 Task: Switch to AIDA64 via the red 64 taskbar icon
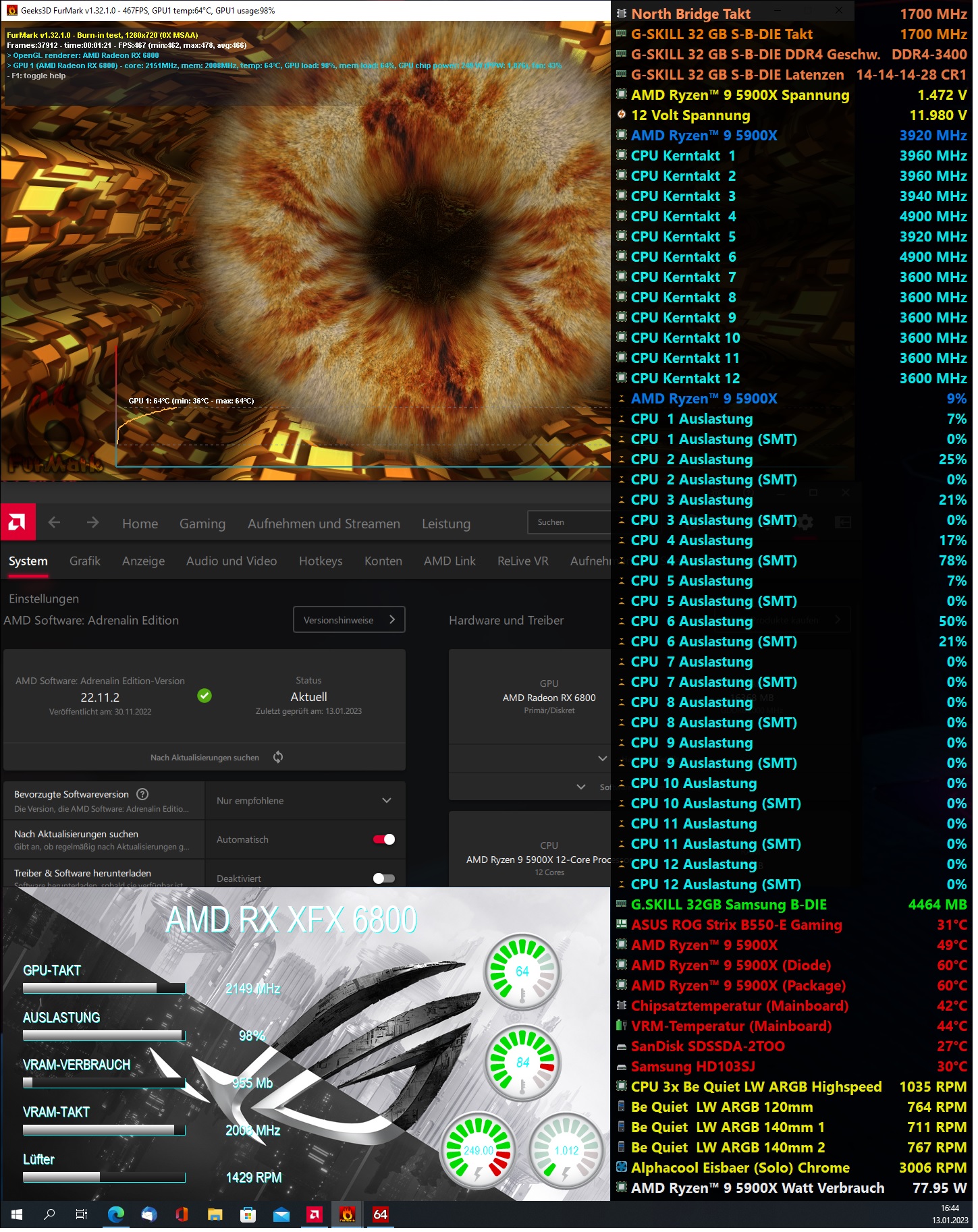pos(380,1215)
